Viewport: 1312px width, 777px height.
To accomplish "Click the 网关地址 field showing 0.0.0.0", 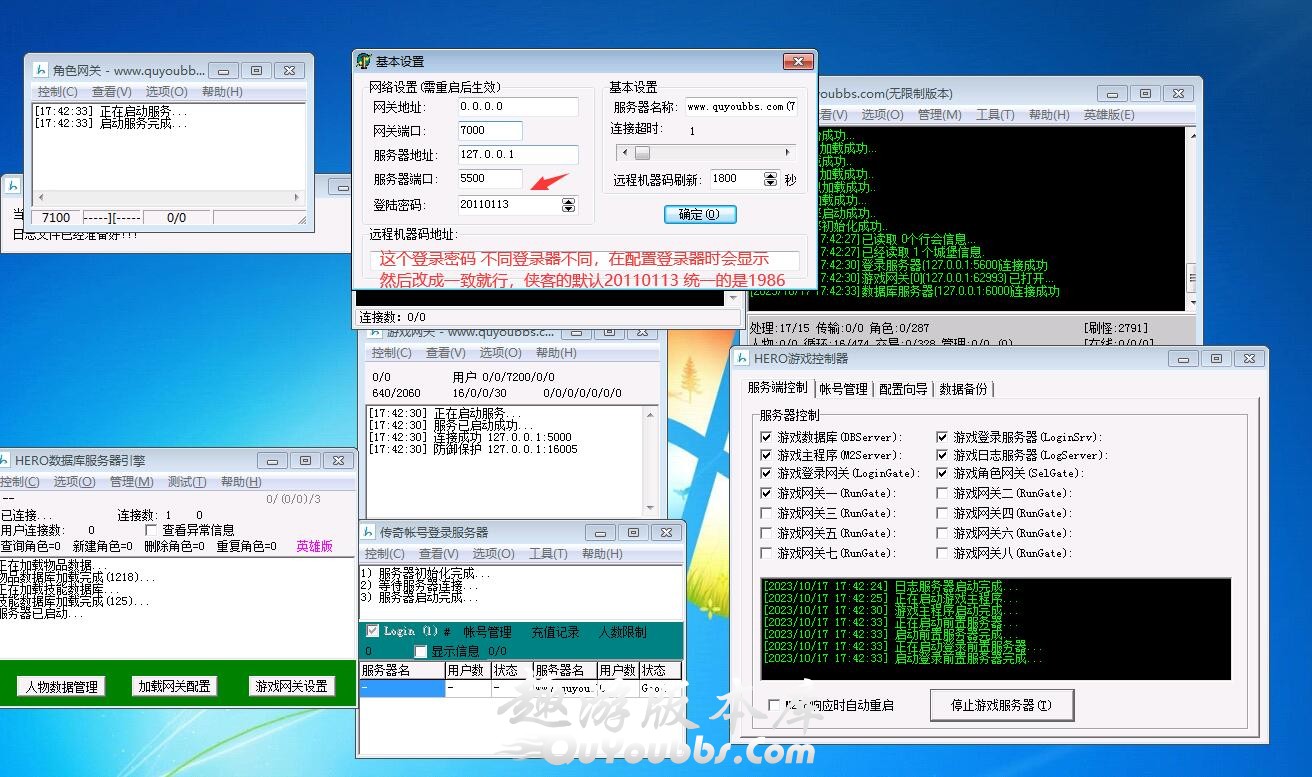I will [518, 107].
